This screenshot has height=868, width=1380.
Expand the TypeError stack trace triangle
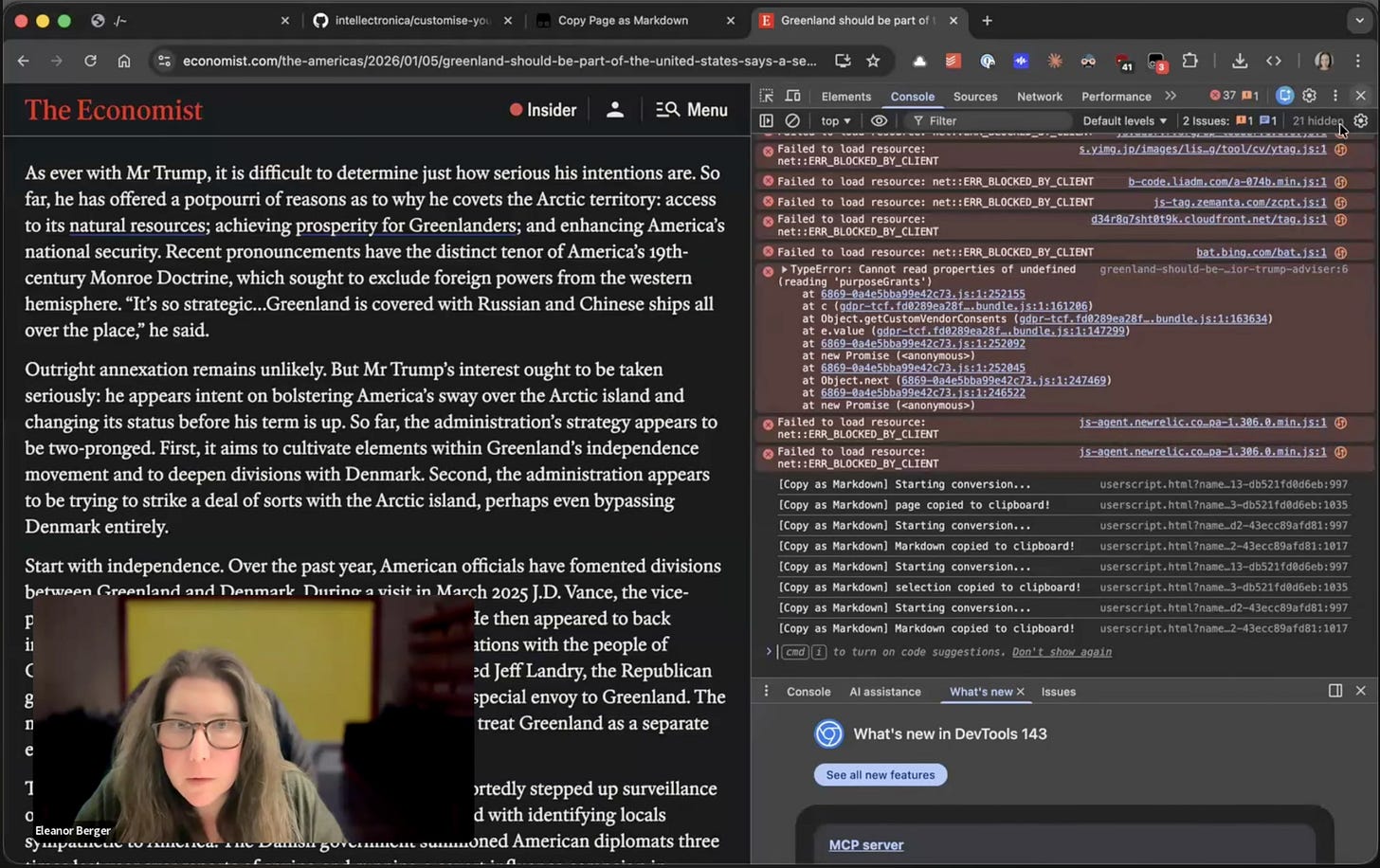pos(784,270)
